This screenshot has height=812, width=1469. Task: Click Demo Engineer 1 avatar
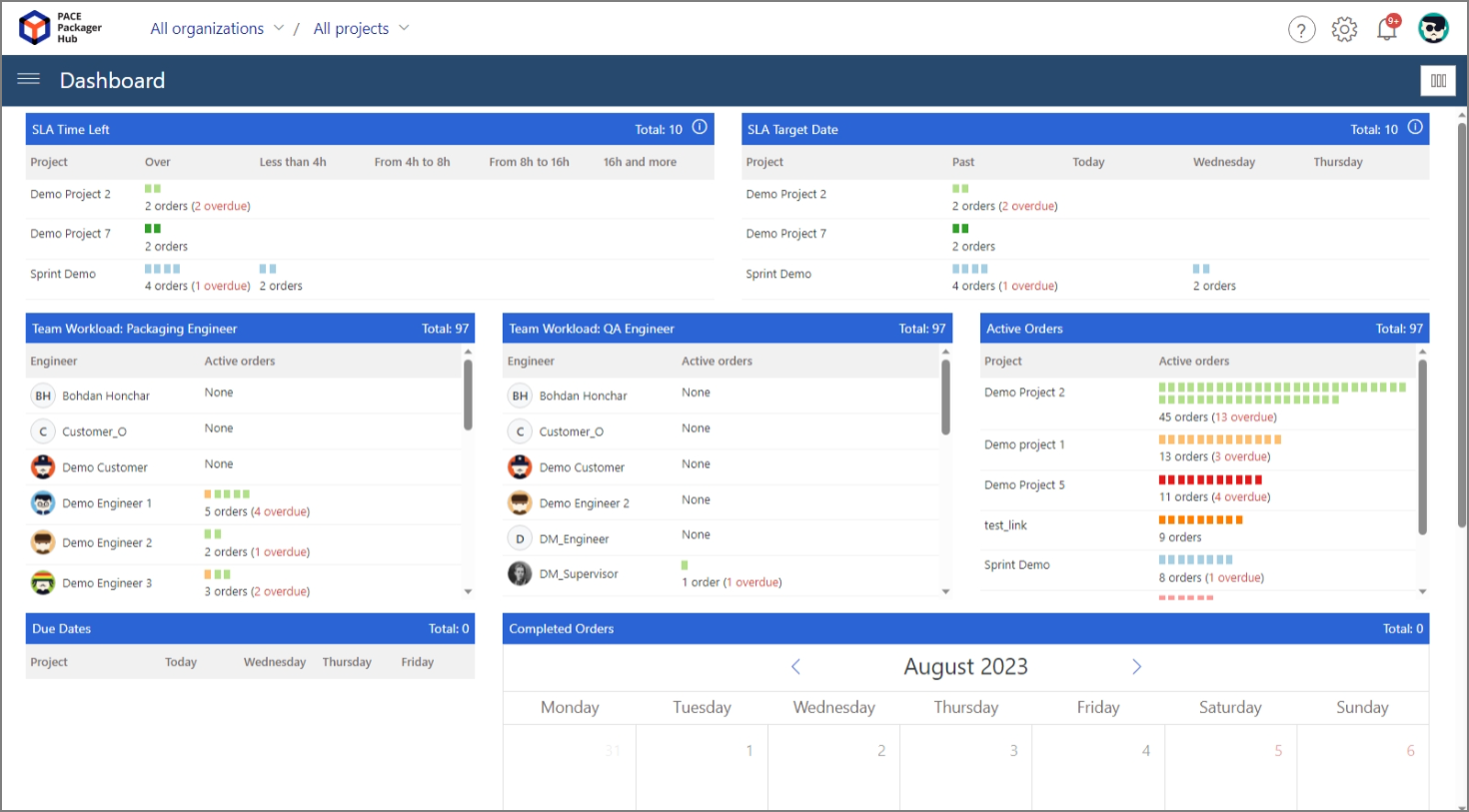43,502
